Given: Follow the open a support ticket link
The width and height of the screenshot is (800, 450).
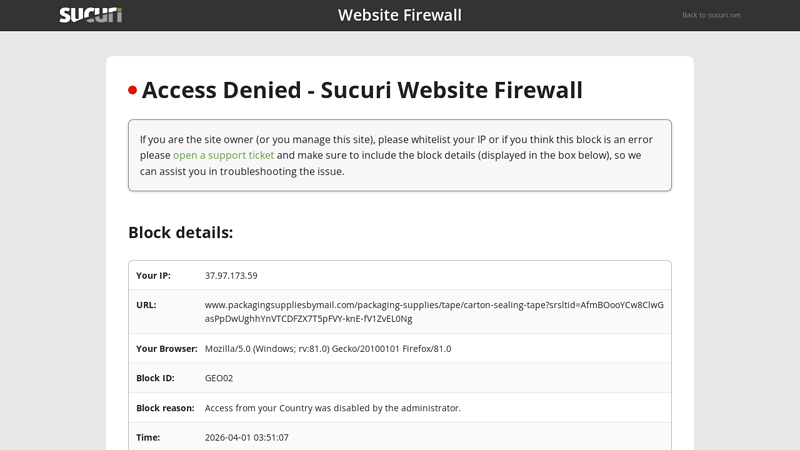Looking at the screenshot, I should pos(223,155).
